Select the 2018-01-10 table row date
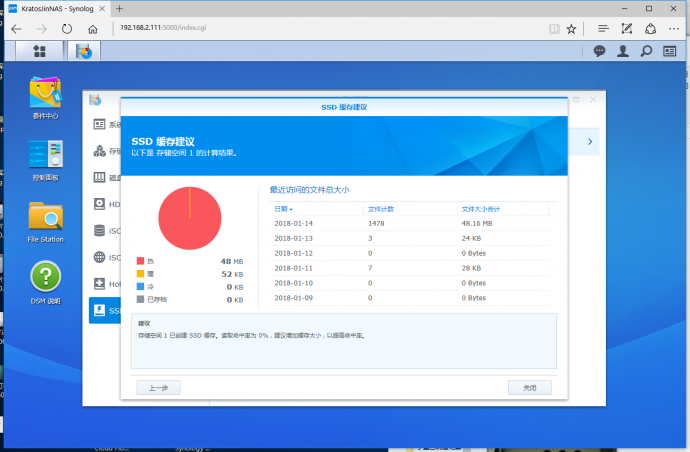This screenshot has width=690, height=452. click(x=294, y=283)
